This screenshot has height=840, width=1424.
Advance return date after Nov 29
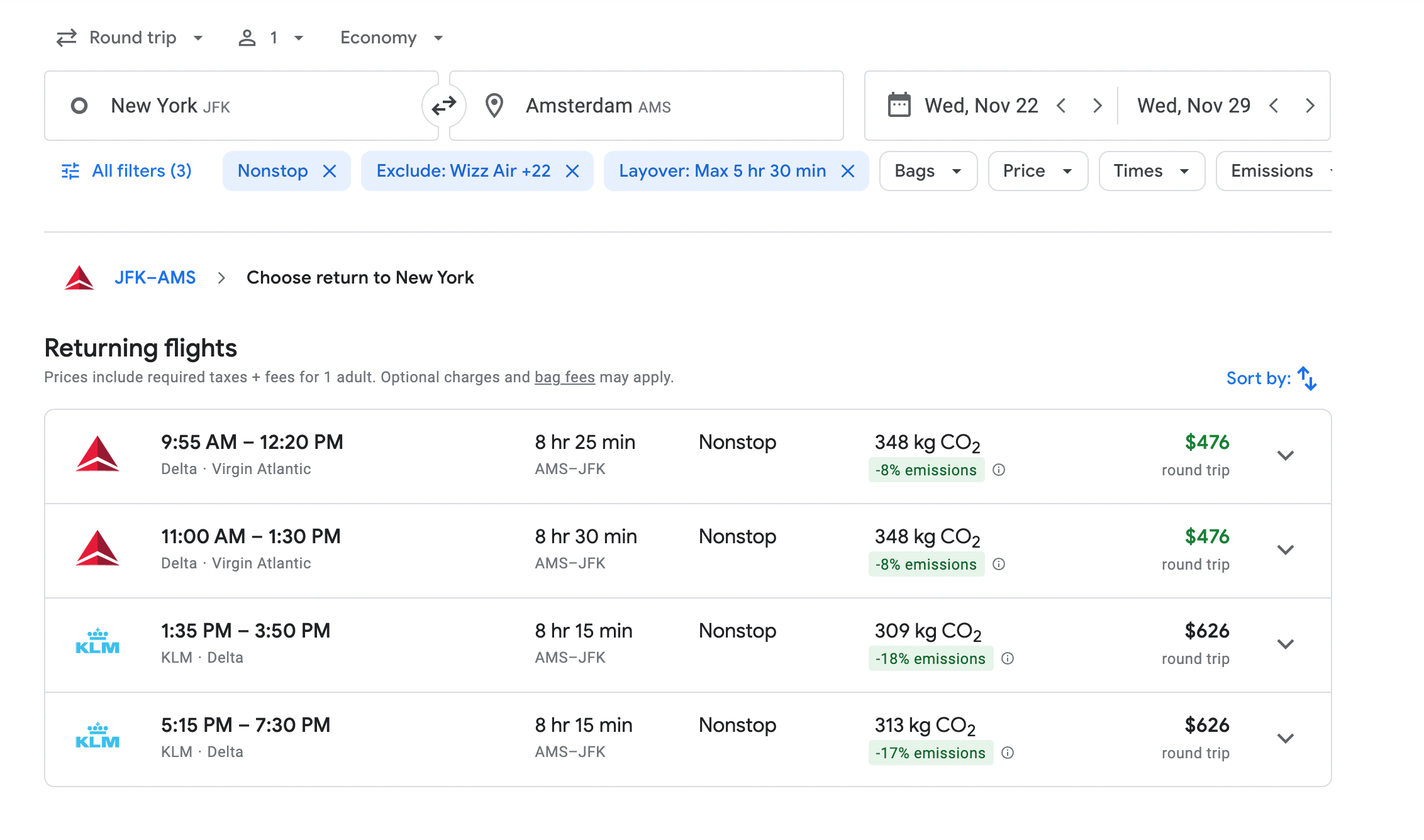[x=1310, y=106]
